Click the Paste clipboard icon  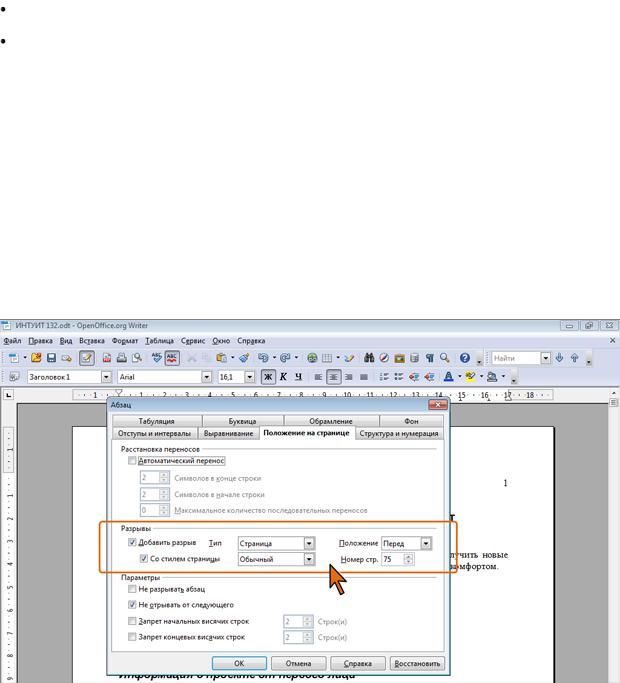coord(222,358)
